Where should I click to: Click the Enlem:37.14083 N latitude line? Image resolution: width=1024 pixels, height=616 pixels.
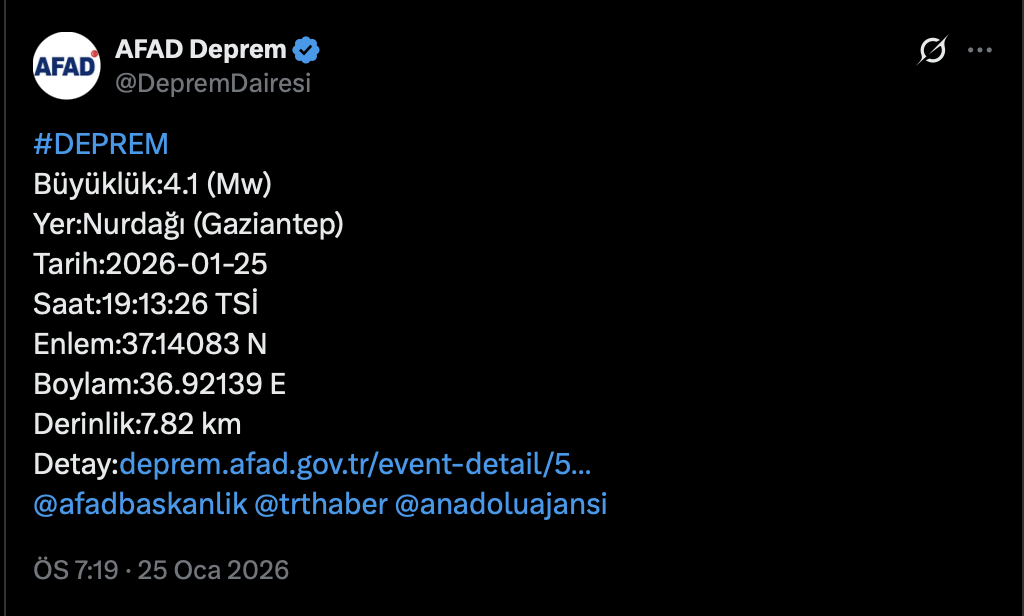pyautogui.click(x=150, y=343)
